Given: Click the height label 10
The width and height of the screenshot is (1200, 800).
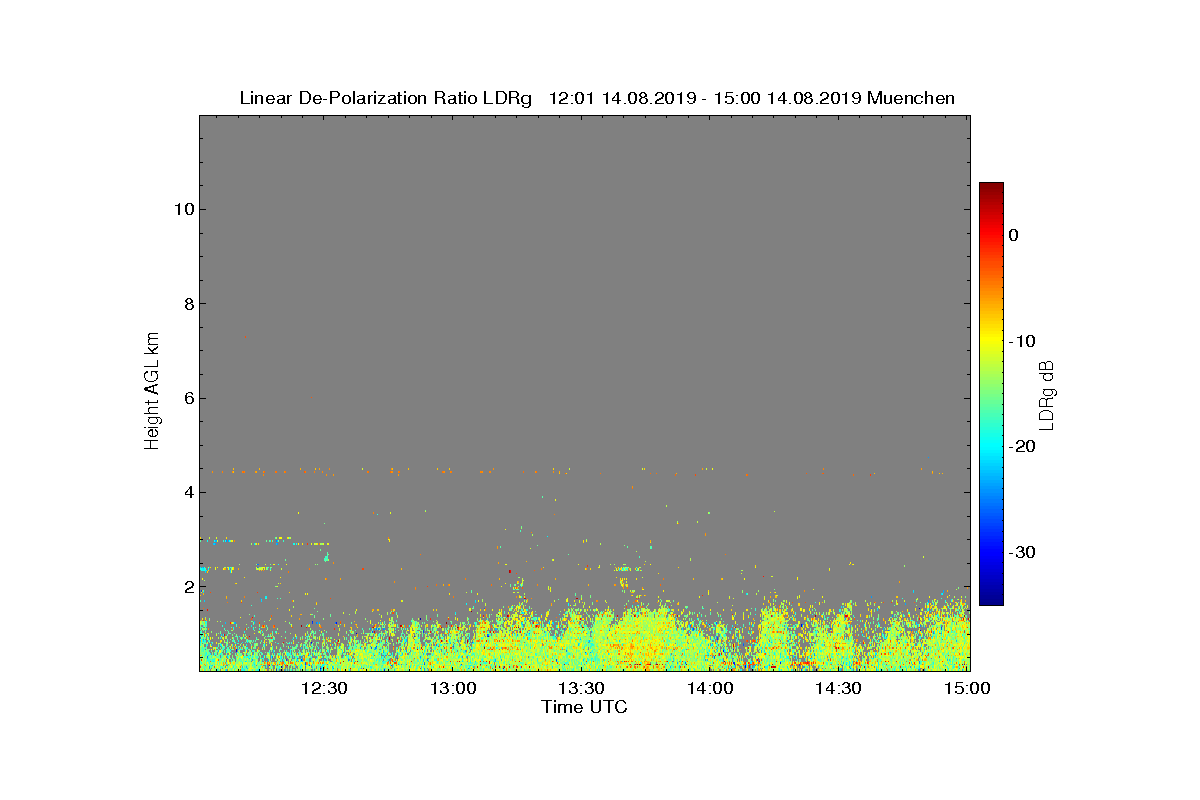Looking at the screenshot, I should [183, 209].
